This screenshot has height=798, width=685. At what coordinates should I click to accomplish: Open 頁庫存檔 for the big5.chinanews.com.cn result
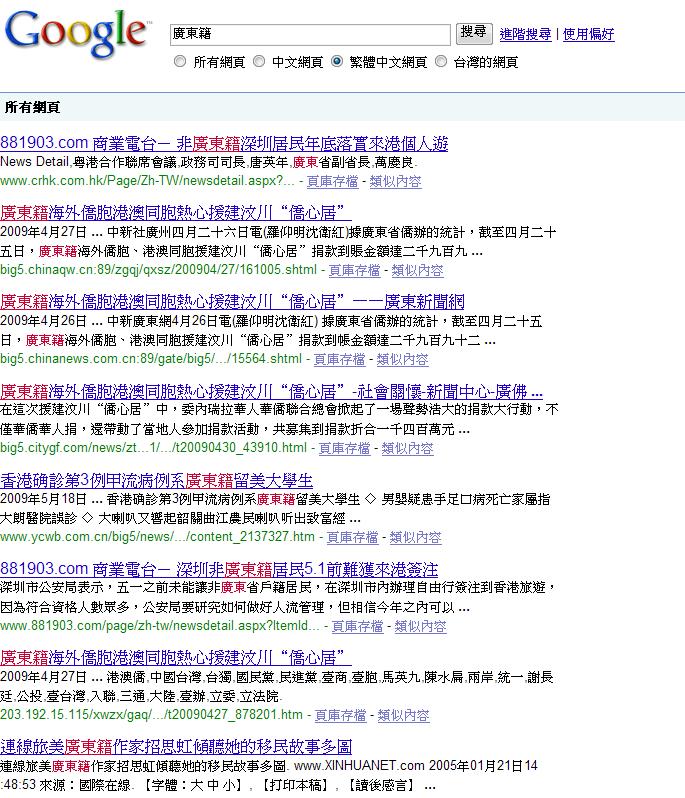(x=339, y=359)
